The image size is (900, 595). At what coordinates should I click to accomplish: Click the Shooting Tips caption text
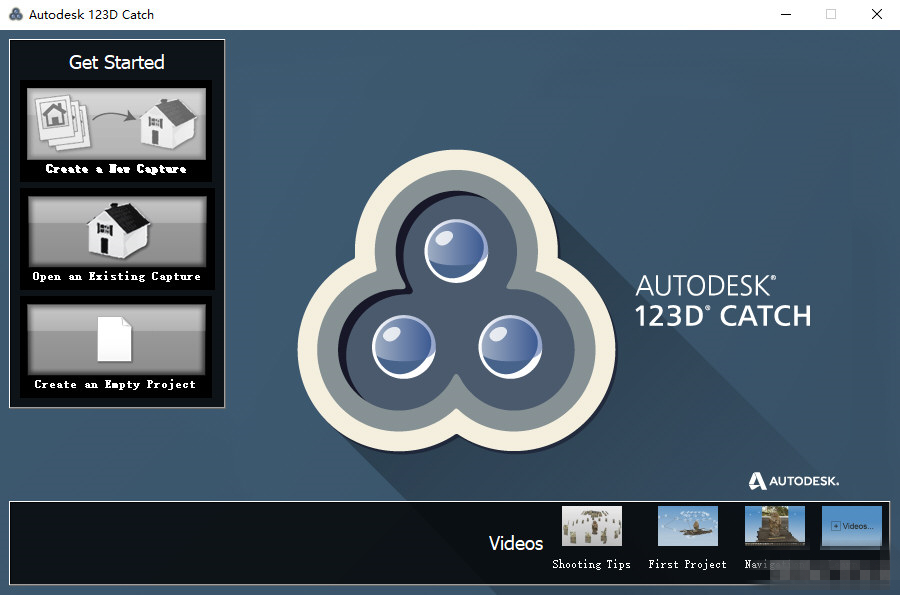pos(591,565)
